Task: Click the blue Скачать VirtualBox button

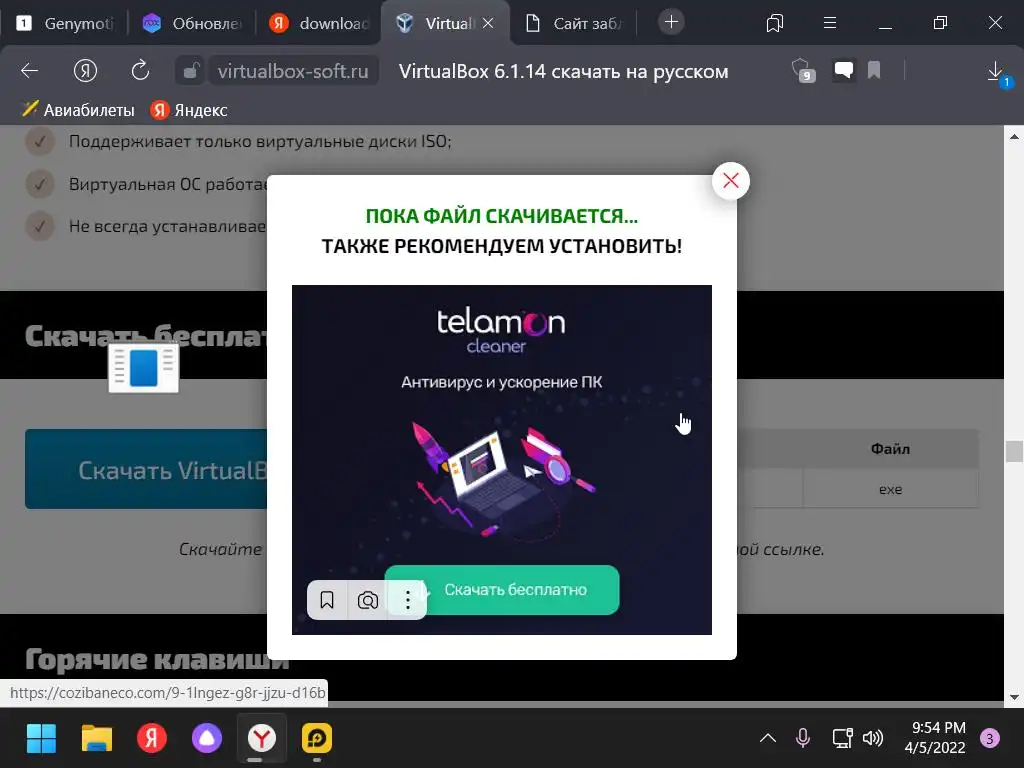Action: 146,470
